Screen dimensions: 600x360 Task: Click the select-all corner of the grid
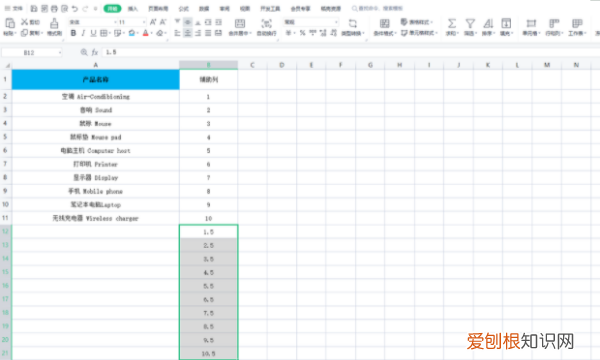pyautogui.click(x=6, y=65)
